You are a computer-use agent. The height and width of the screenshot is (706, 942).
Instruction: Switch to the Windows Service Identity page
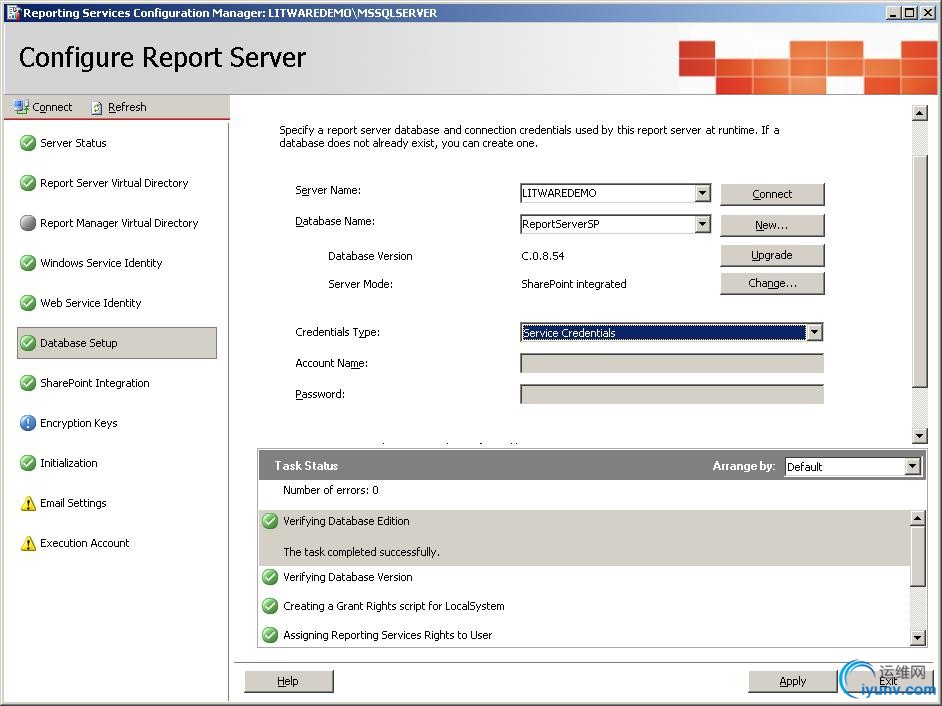(100, 263)
